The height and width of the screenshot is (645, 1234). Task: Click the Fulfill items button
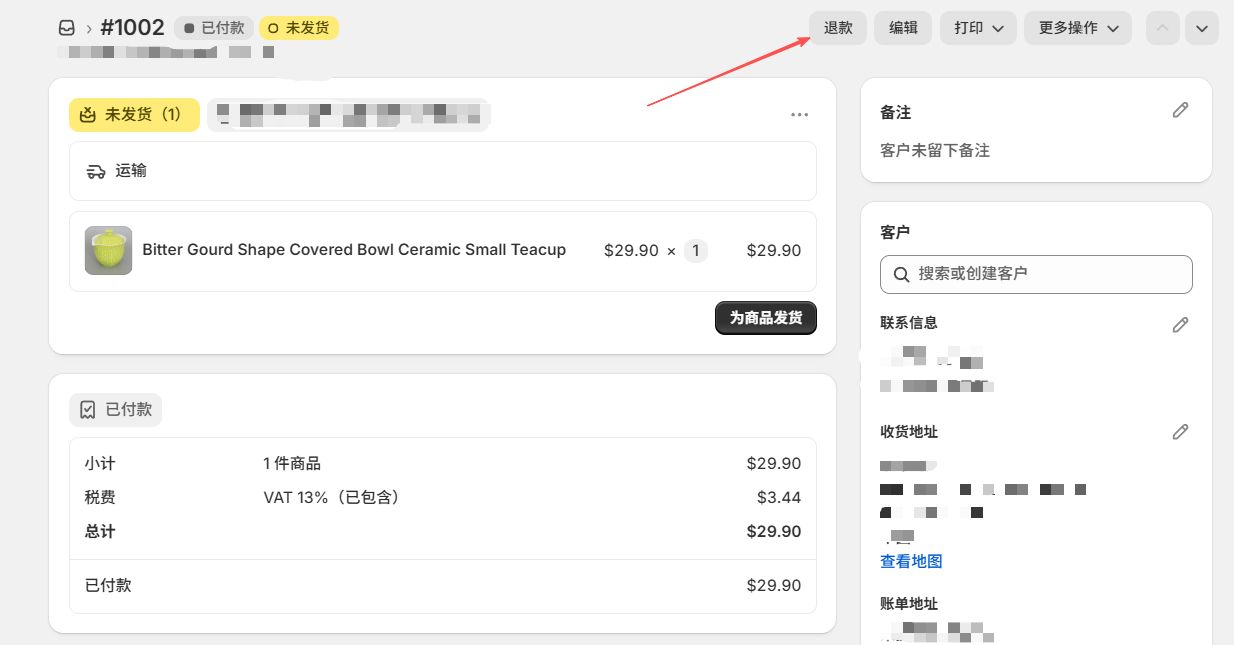766,318
